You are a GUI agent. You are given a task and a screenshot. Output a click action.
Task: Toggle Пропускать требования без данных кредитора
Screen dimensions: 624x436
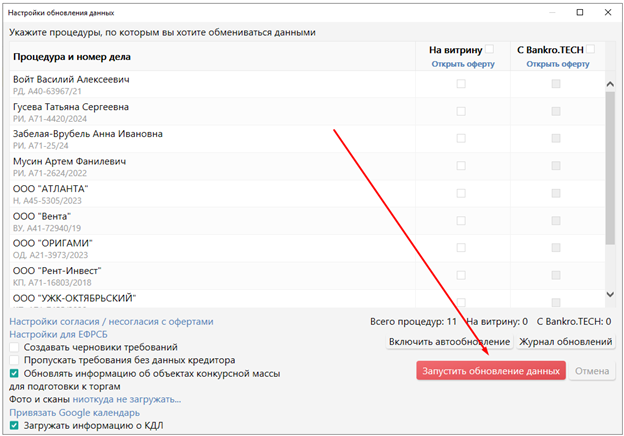point(14,360)
